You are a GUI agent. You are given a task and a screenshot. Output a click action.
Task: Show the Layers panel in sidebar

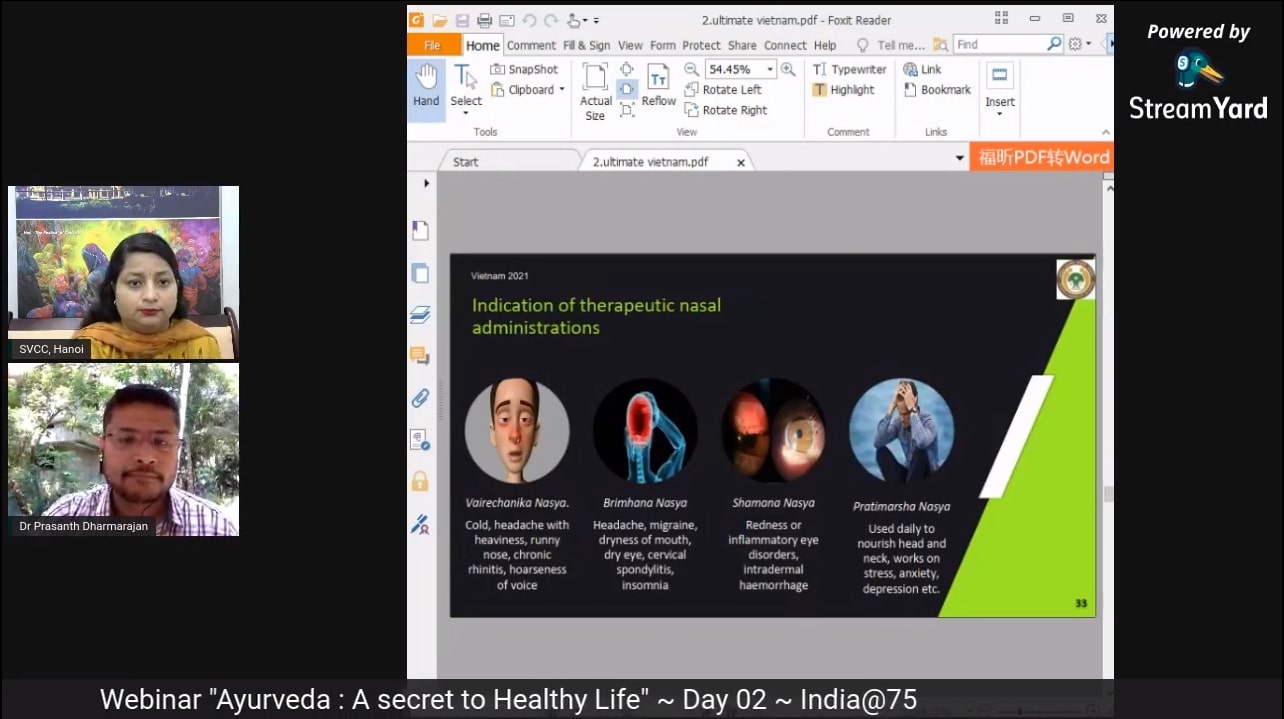point(420,315)
